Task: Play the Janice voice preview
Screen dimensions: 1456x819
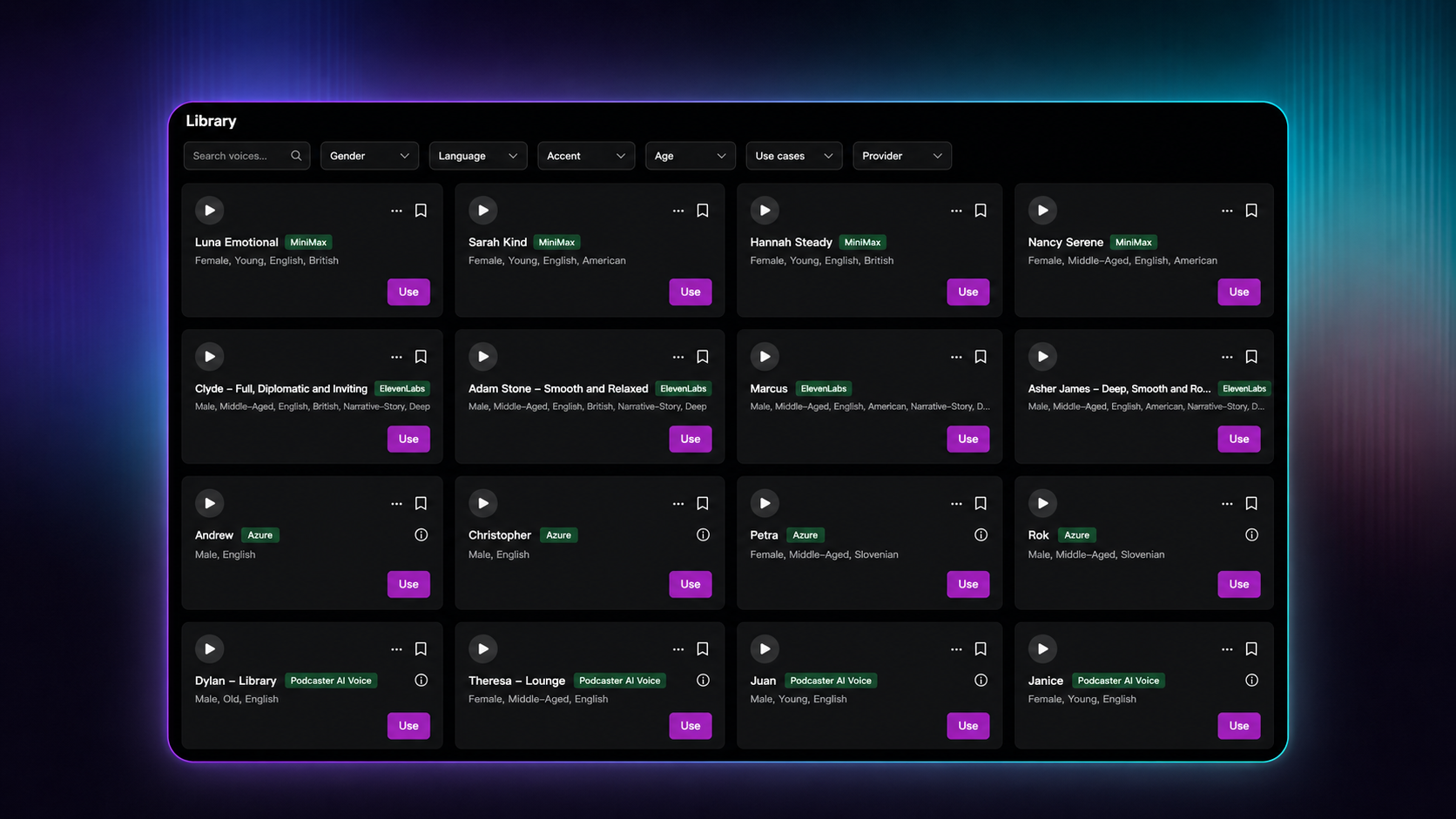Action: click(1042, 649)
